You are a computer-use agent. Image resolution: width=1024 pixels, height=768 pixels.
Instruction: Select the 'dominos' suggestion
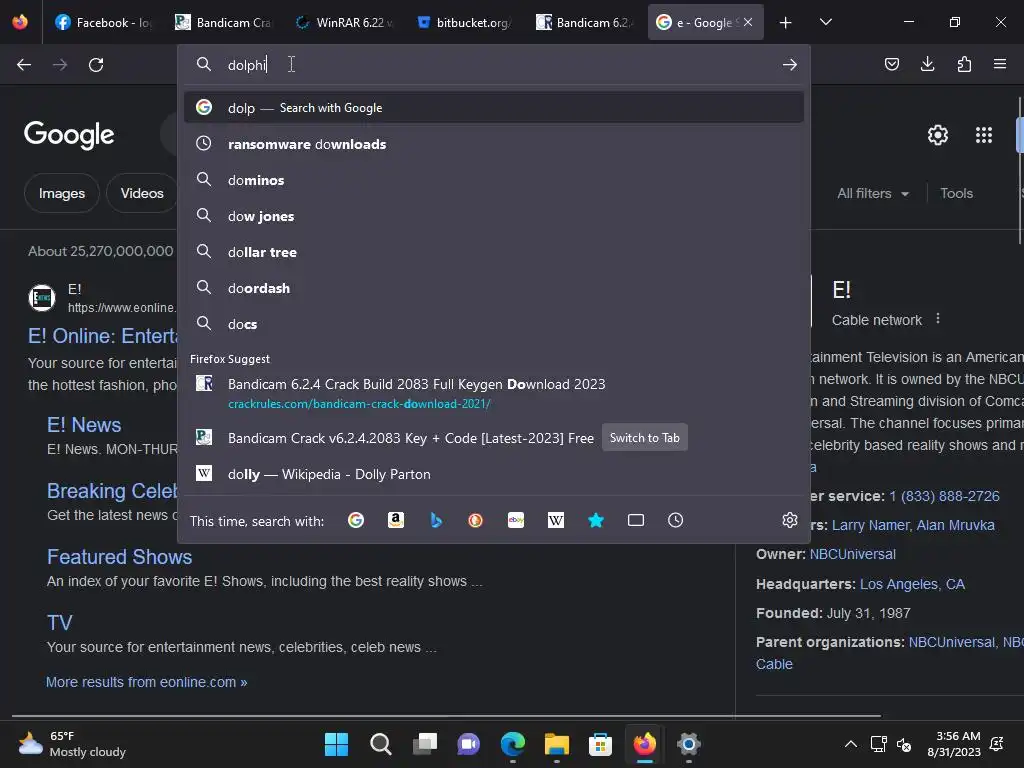494,180
